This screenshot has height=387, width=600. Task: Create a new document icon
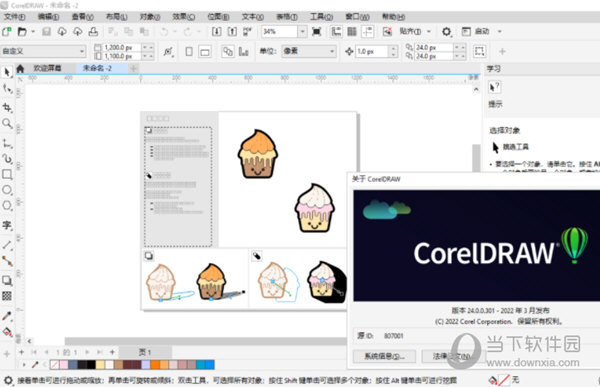(x=7, y=31)
